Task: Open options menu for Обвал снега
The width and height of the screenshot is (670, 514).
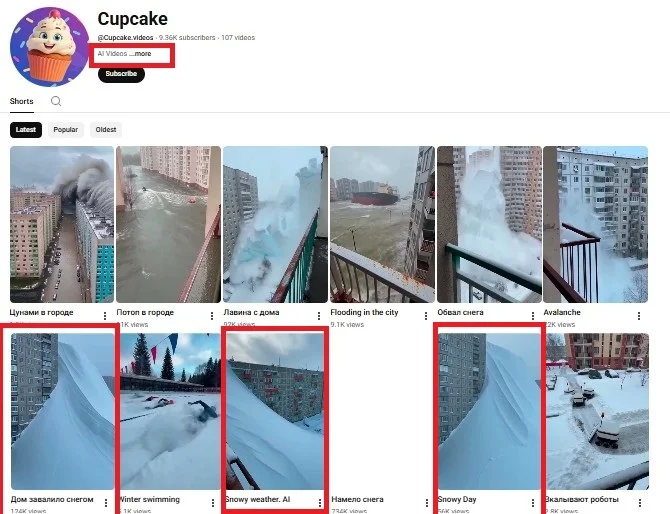Action: (x=532, y=316)
